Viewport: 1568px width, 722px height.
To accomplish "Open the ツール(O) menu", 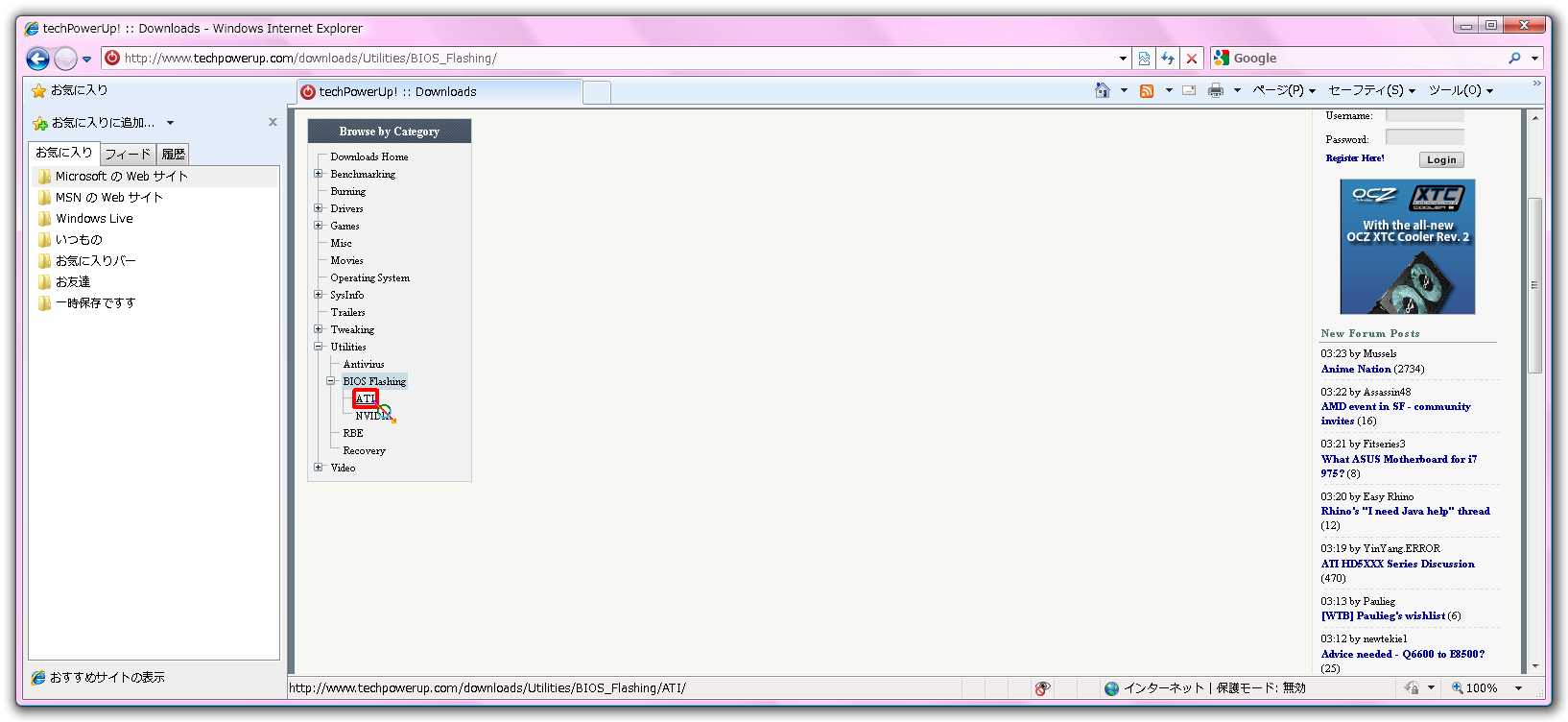I will coord(1461,90).
